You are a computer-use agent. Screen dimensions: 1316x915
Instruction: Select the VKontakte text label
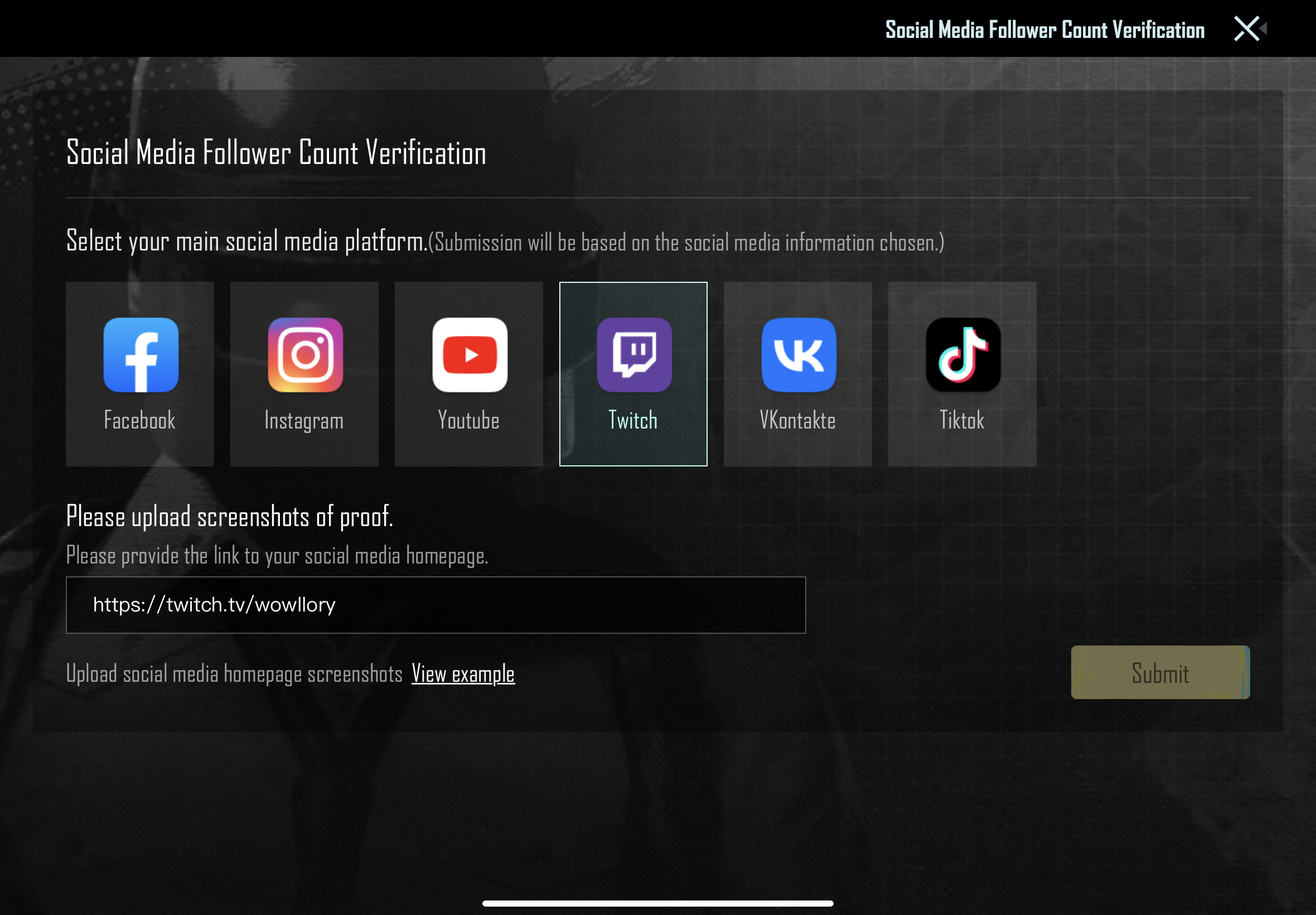pos(797,420)
